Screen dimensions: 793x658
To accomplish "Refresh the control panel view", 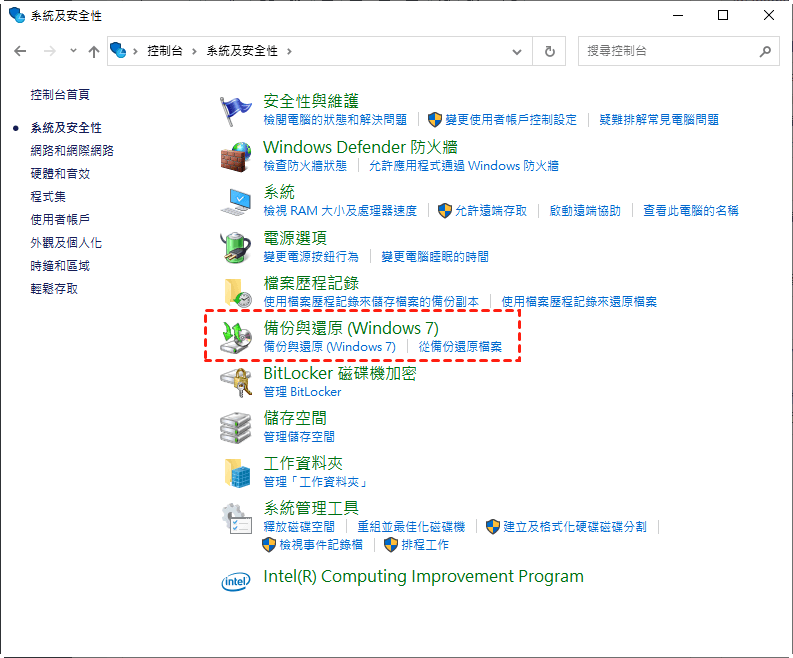I will pos(549,51).
